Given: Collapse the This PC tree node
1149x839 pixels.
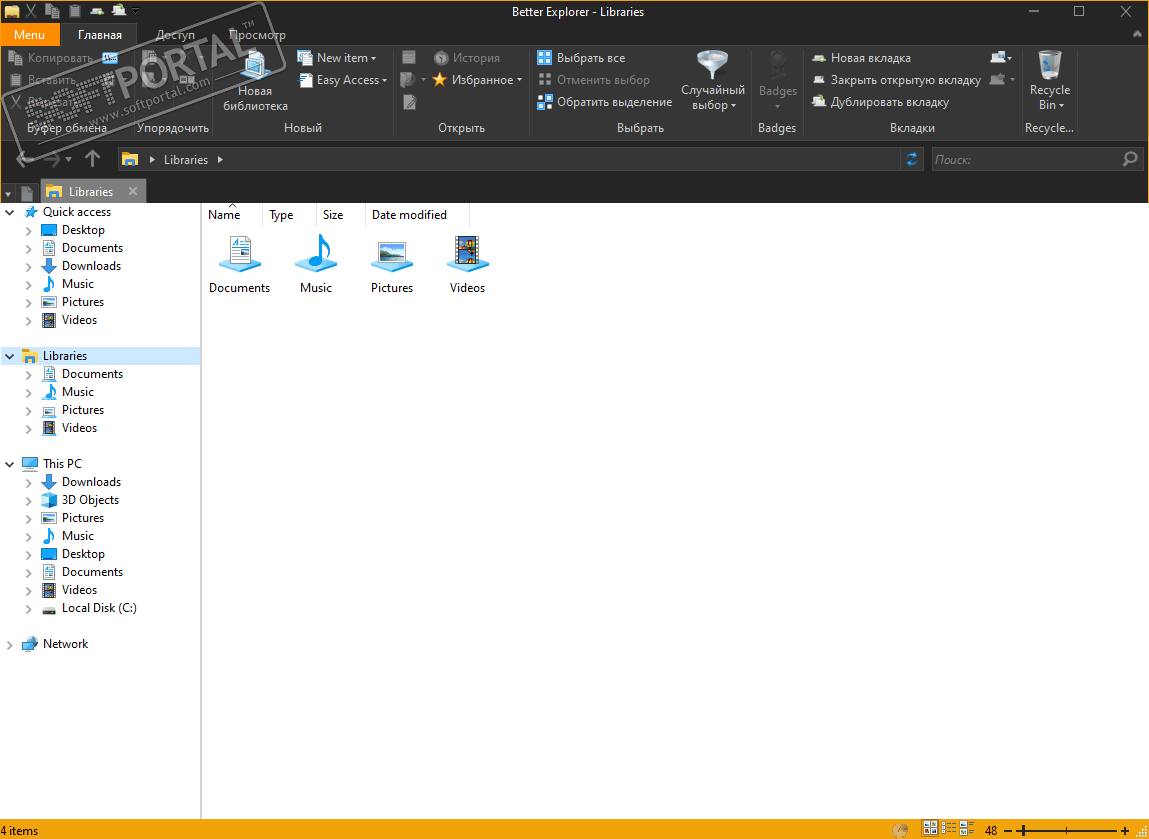Looking at the screenshot, I should click(x=10, y=464).
